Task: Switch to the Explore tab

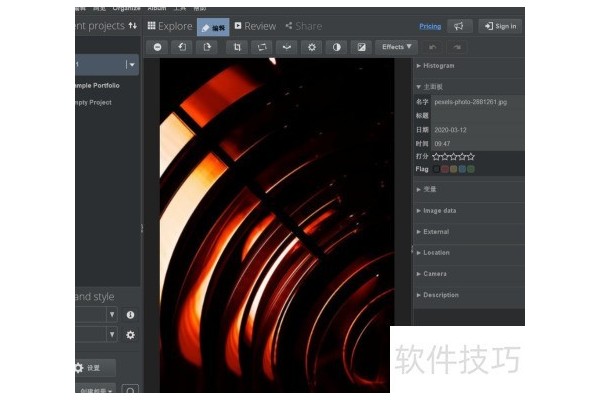Action: coord(170,26)
